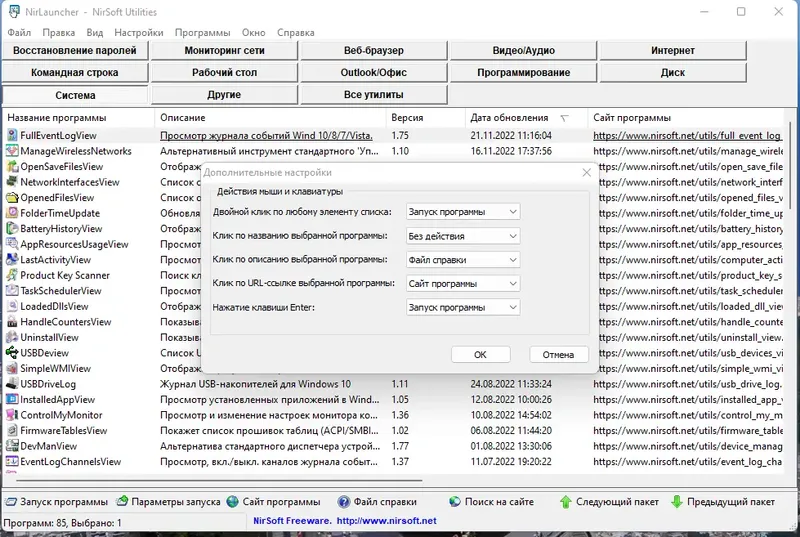This screenshot has width=800, height=537.
Task: Open the Правка menu
Action: [x=59, y=33]
